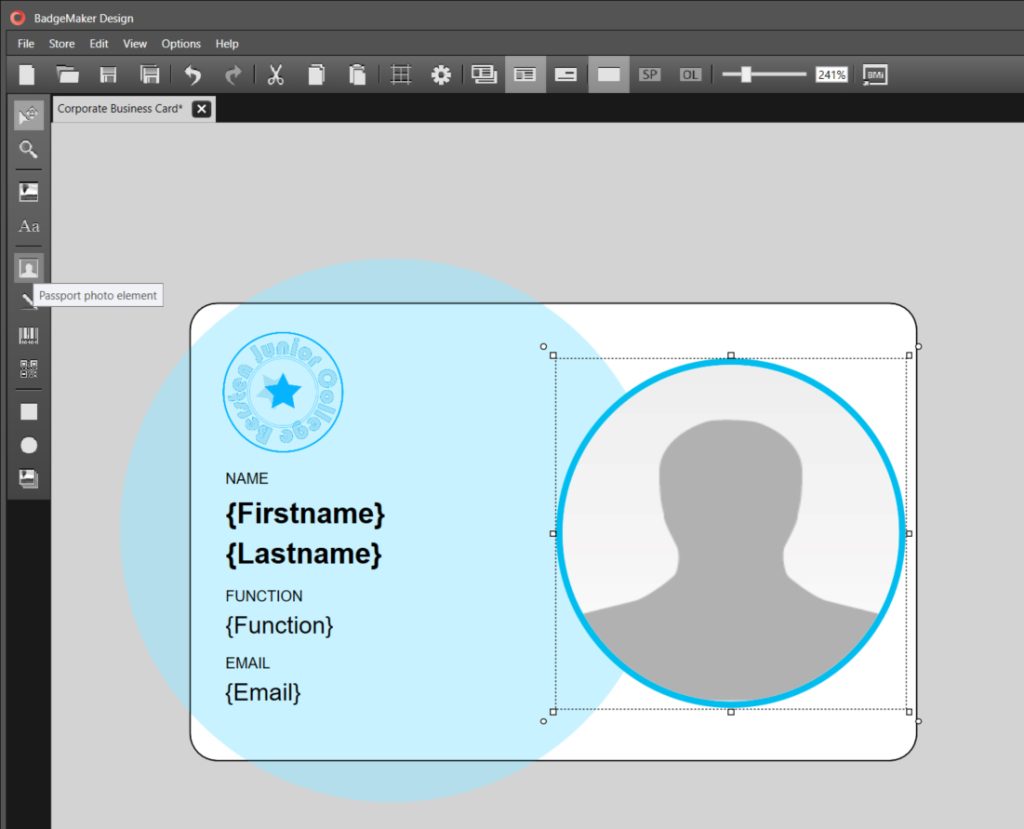Pick the QR code element tool

[27, 369]
